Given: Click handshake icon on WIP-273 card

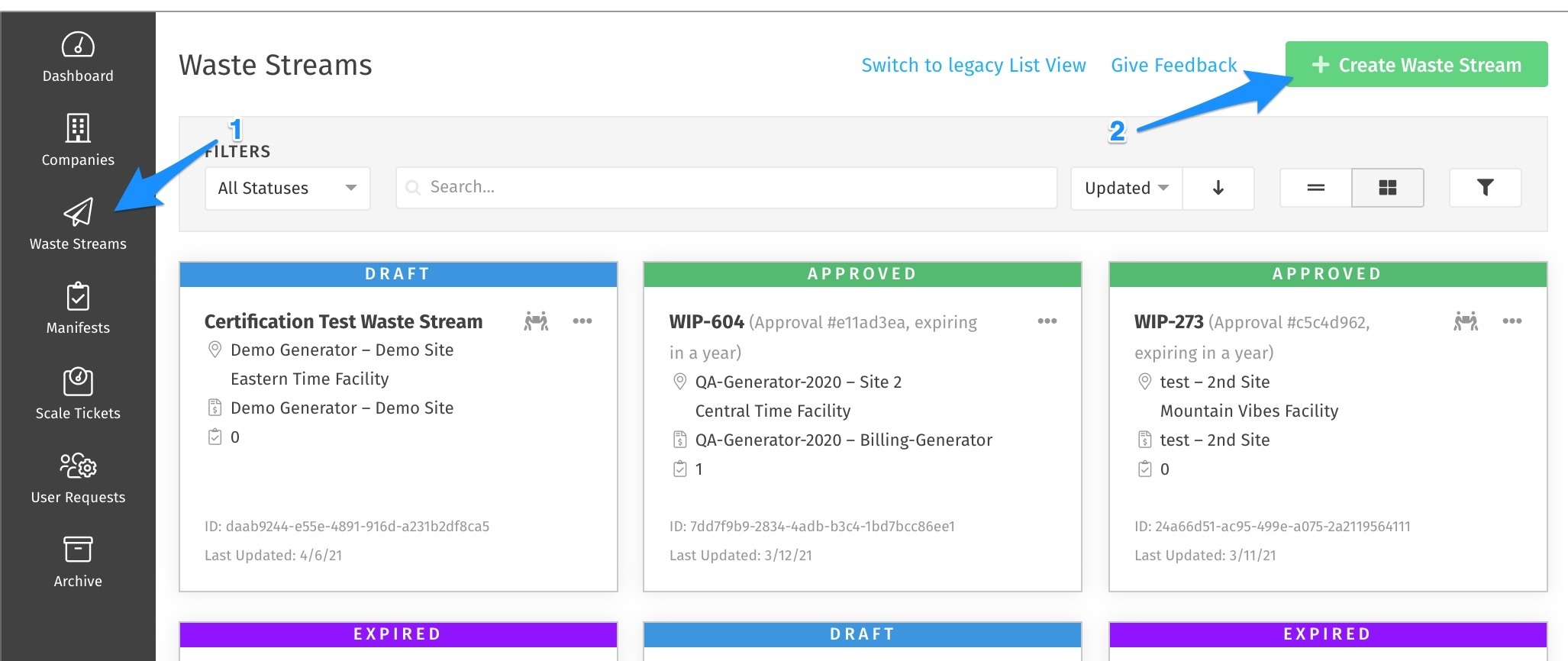Looking at the screenshot, I should (1466, 321).
